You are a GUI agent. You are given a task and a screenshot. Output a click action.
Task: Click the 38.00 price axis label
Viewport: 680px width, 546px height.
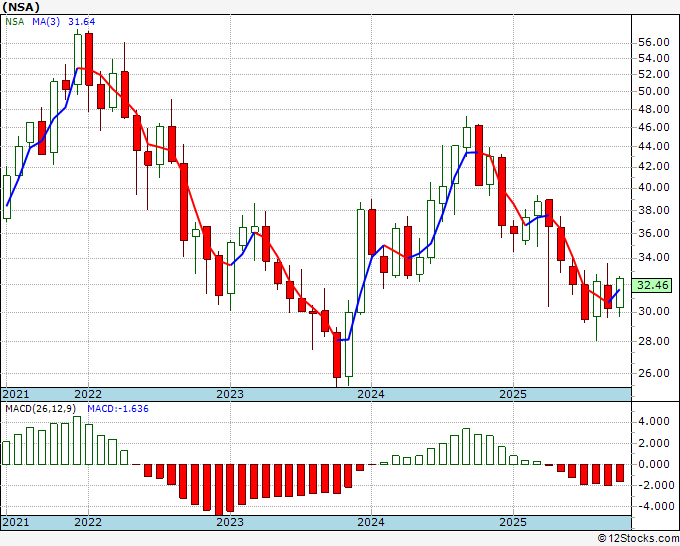654,210
